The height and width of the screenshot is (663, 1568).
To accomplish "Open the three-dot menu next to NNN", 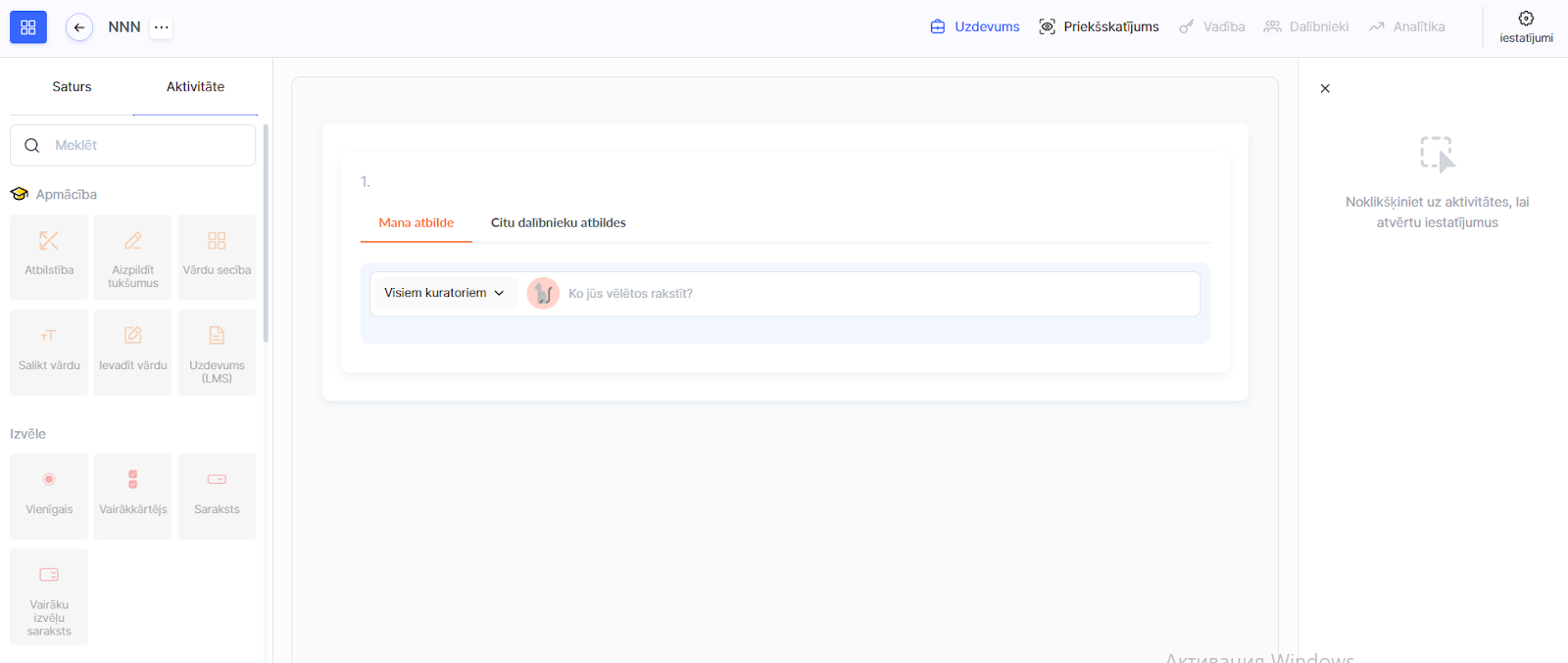I will tap(162, 27).
